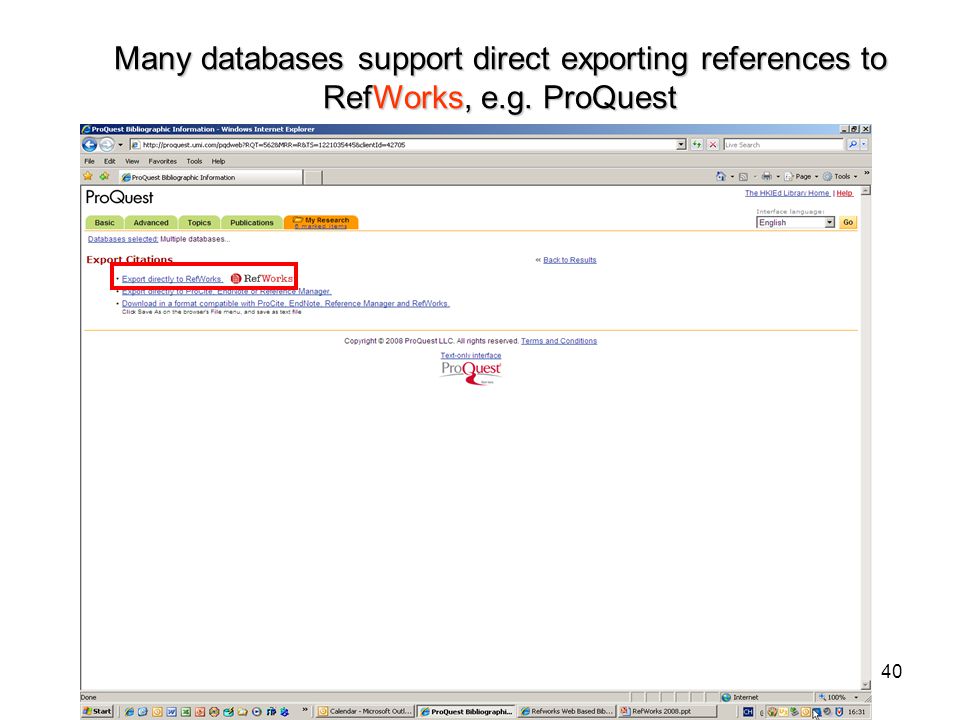The image size is (960, 720).
Task: Click the Back to Results link
Action: 569,260
